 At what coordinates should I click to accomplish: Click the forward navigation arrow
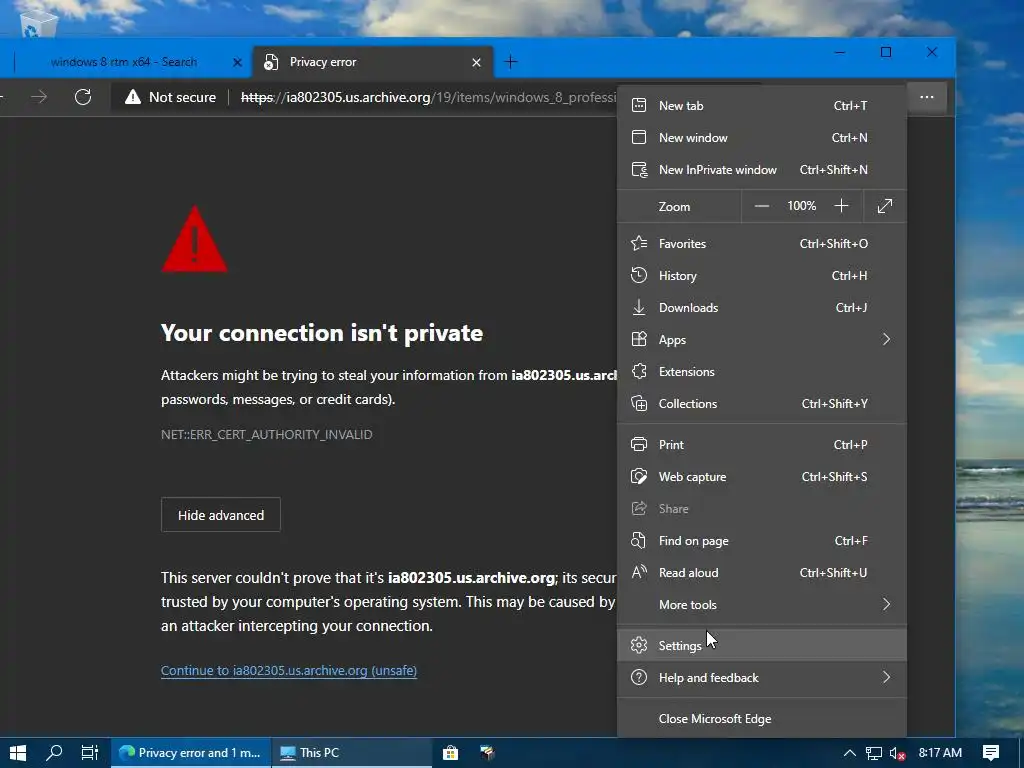click(x=39, y=97)
